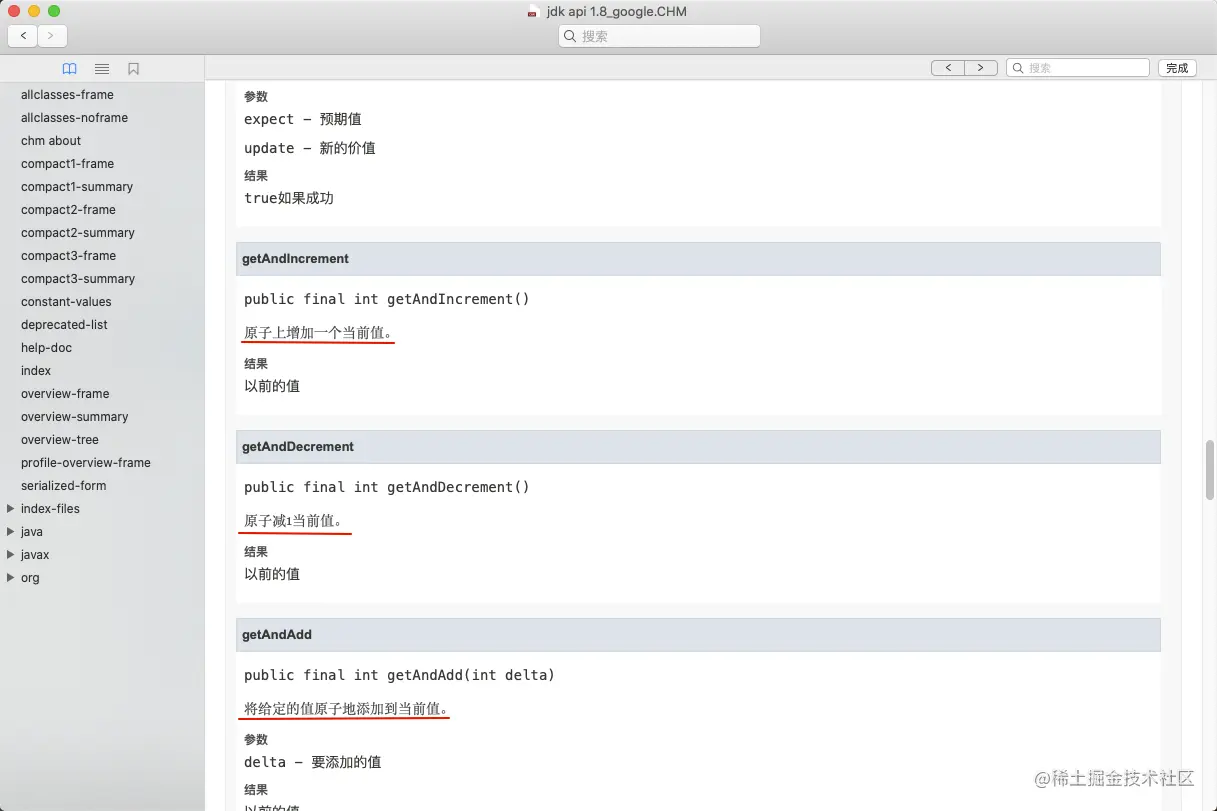Show table of contents book icon

[69, 69]
